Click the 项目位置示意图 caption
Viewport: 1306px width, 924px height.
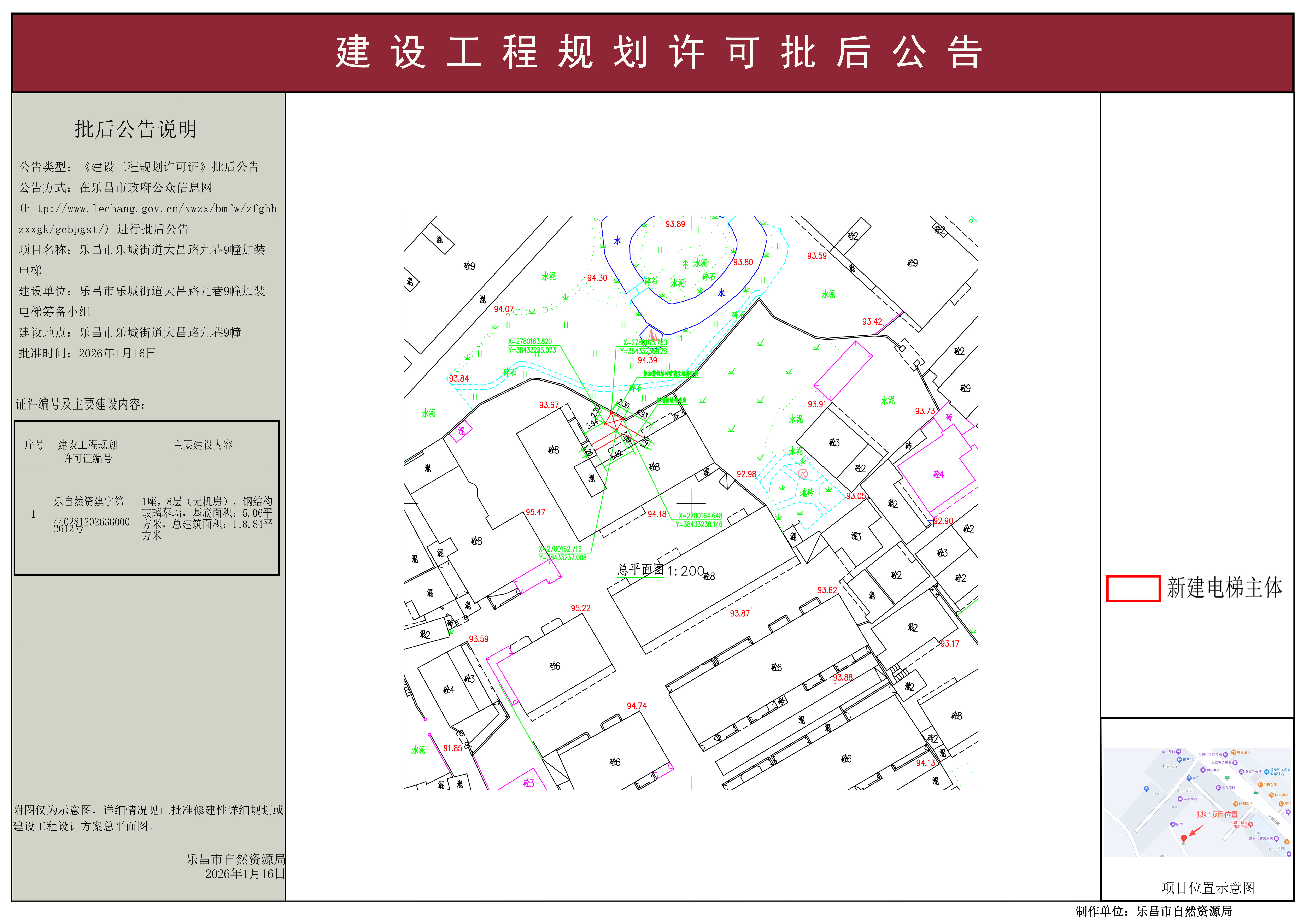tap(1208, 888)
